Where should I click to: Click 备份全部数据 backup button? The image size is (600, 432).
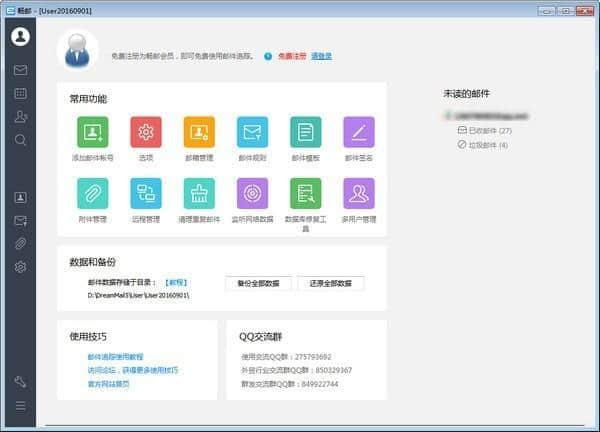[x=258, y=283]
